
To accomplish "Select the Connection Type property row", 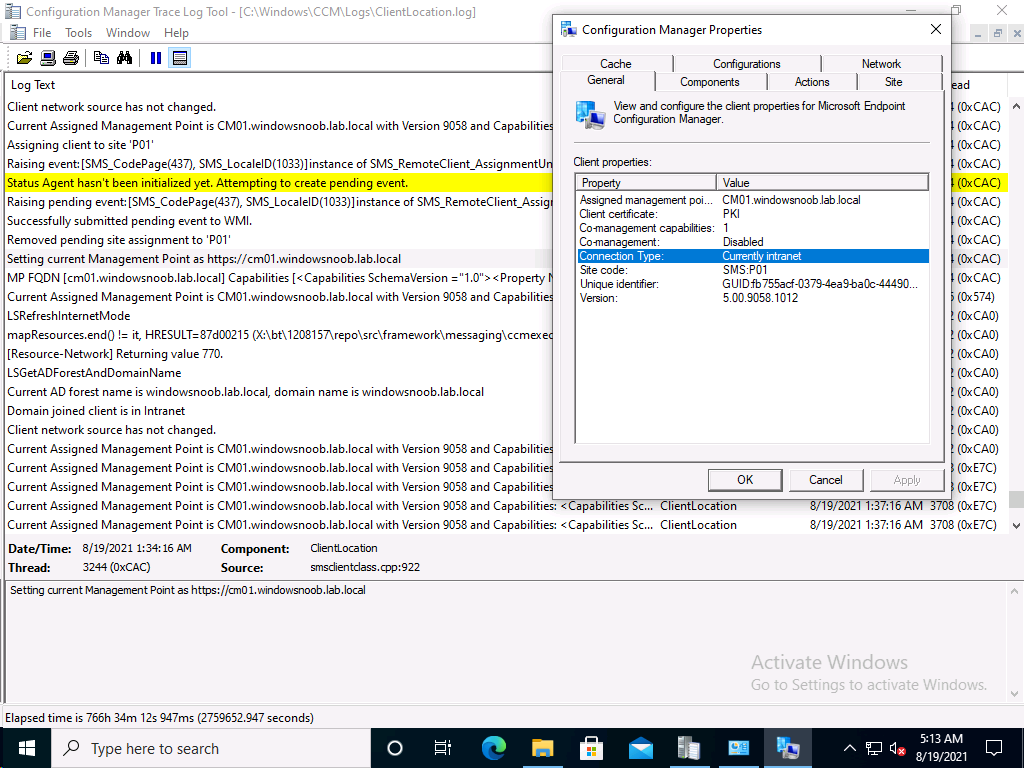I will 752,256.
